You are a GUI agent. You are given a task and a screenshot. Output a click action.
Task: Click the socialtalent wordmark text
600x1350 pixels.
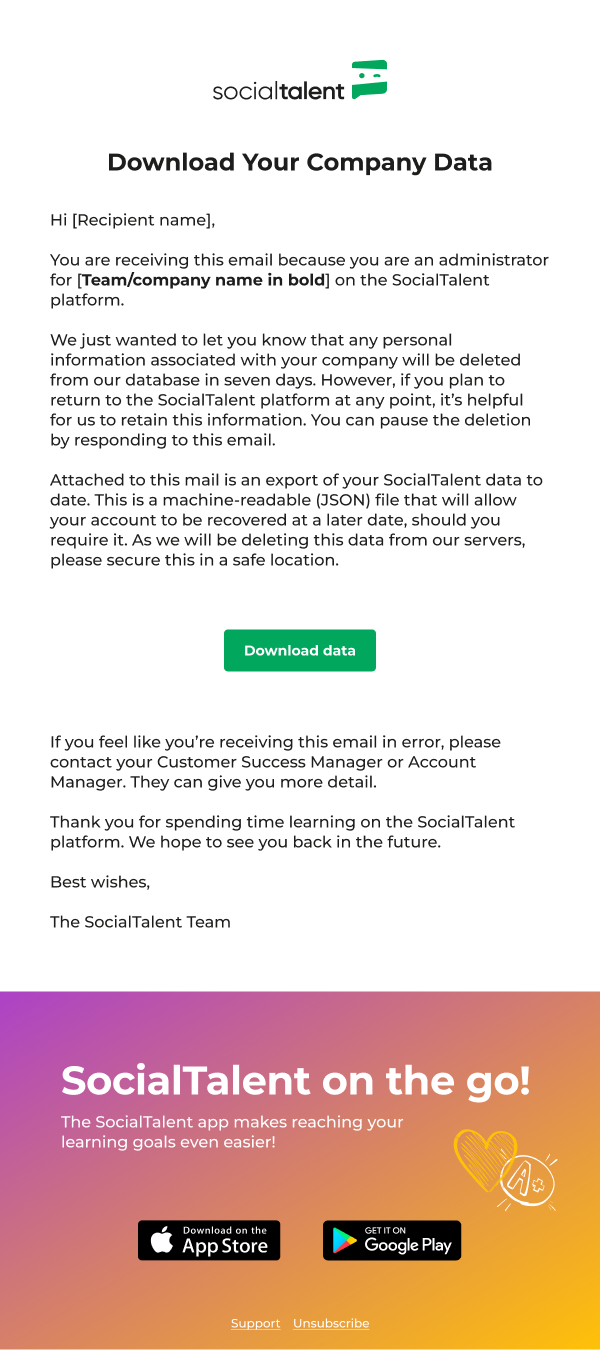pos(278,90)
